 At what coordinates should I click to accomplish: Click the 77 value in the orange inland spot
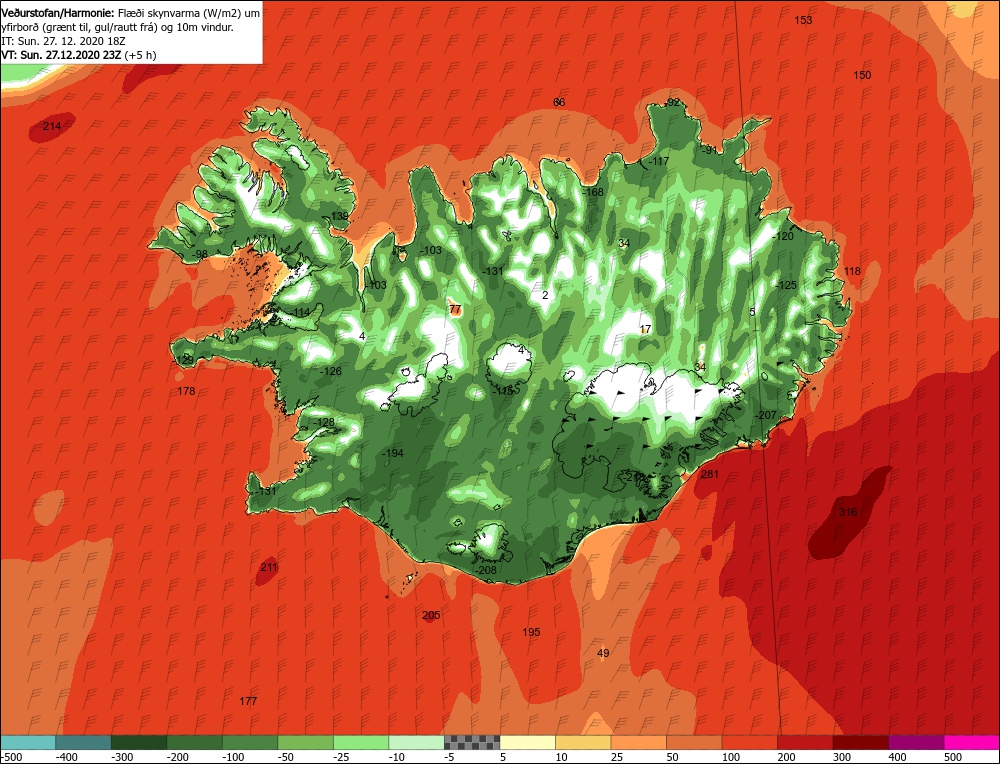click(x=455, y=309)
